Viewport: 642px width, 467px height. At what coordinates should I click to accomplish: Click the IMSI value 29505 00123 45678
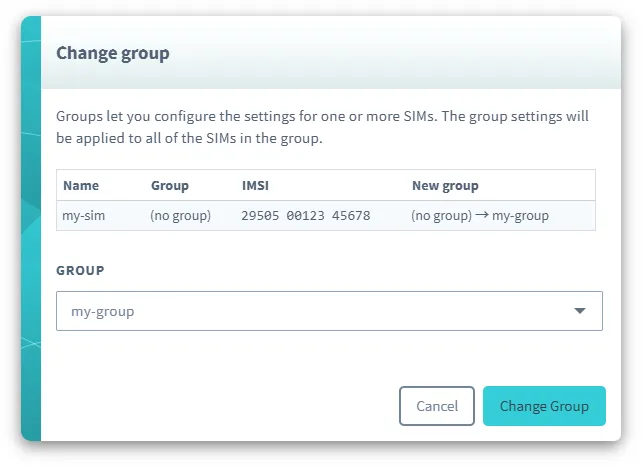click(x=305, y=215)
